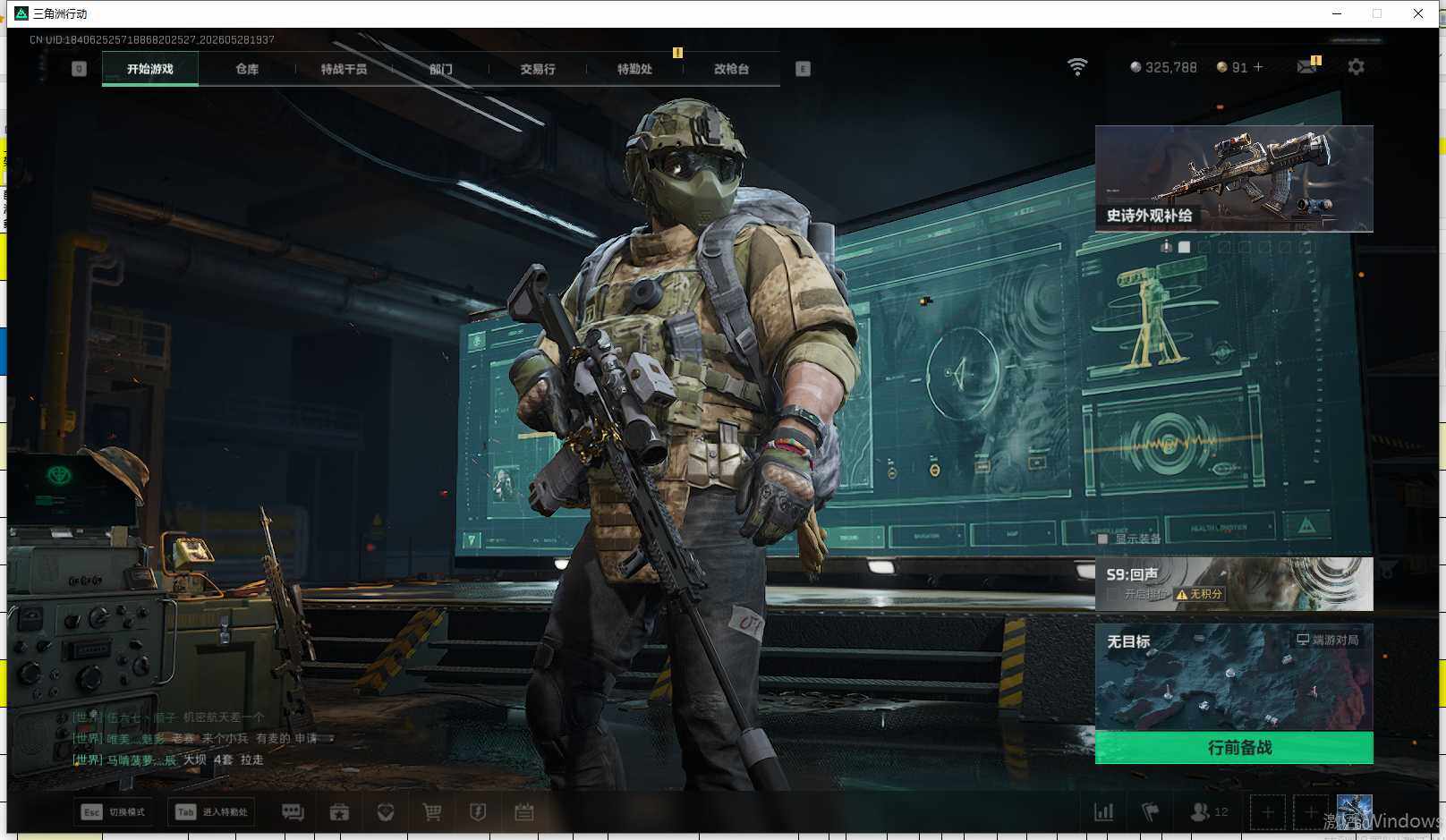
Task: Invite teammate in first empty plus slot
Action: point(1268,812)
